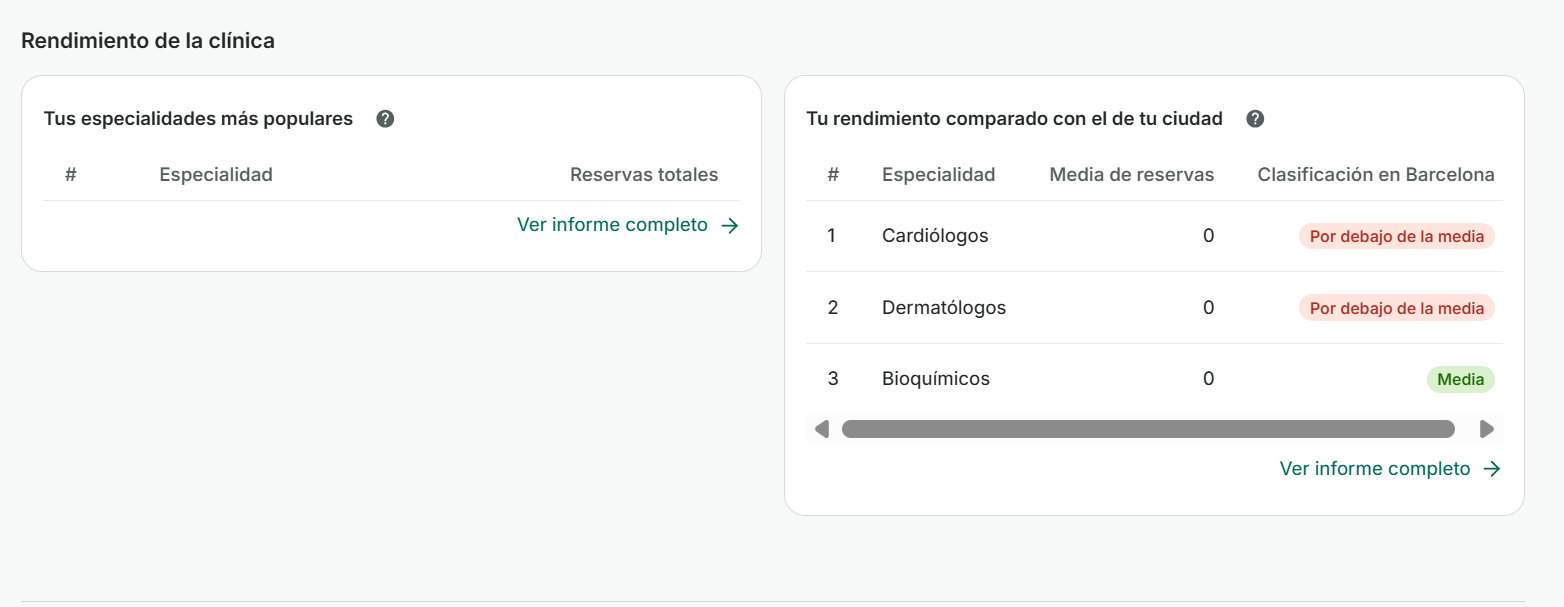This screenshot has height=607, width=1564.
Task: Select the Cardiólogos row
Action: coord(935,236)
